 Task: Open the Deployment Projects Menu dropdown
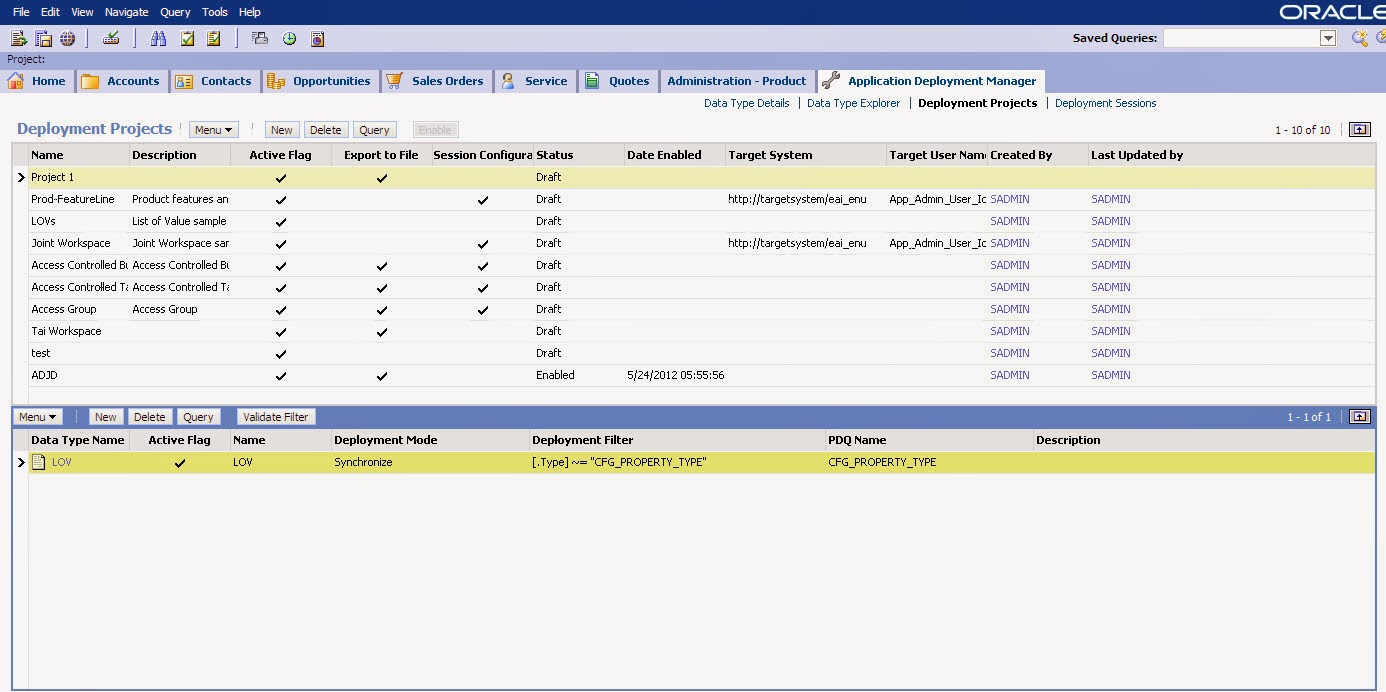coord(214,128)
